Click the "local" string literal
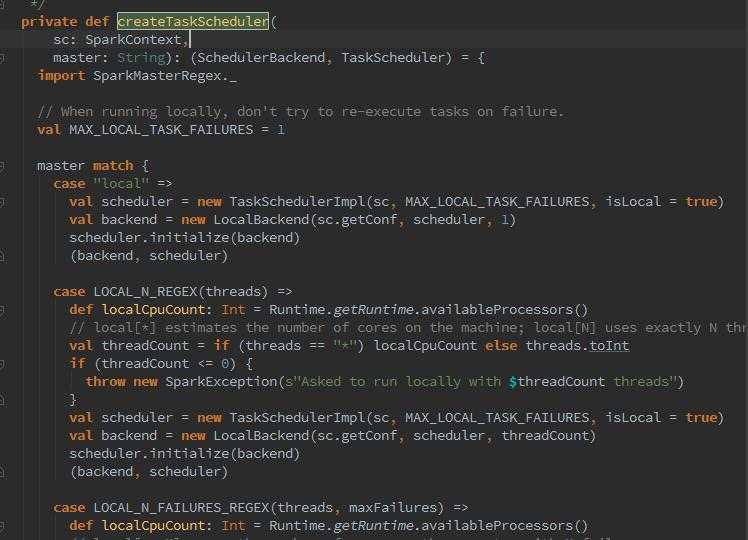 tap(121, 184)
